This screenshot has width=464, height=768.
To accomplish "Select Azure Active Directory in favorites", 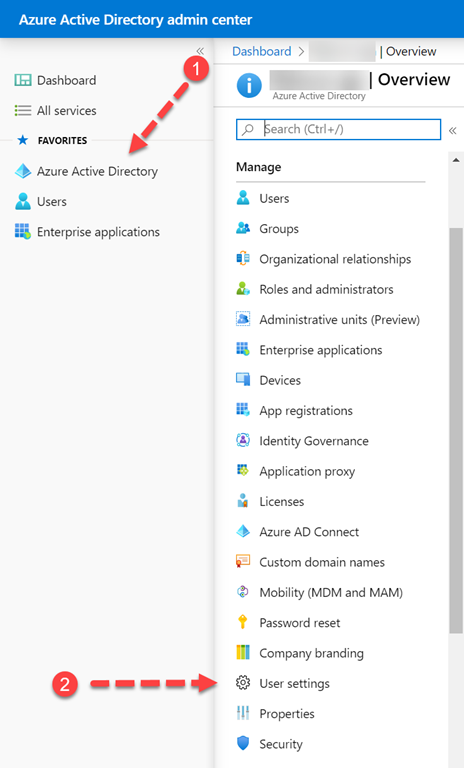I will coord(98,171).
